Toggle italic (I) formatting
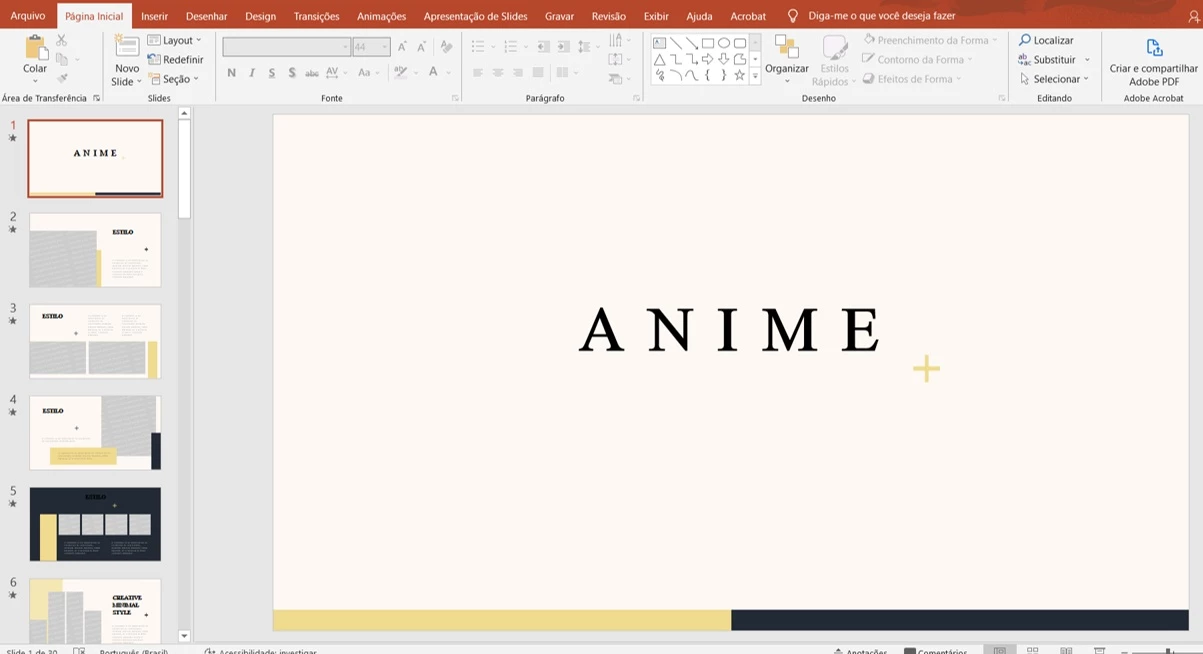The height and width of the screenshot is (654, 1203). (252, 72)
